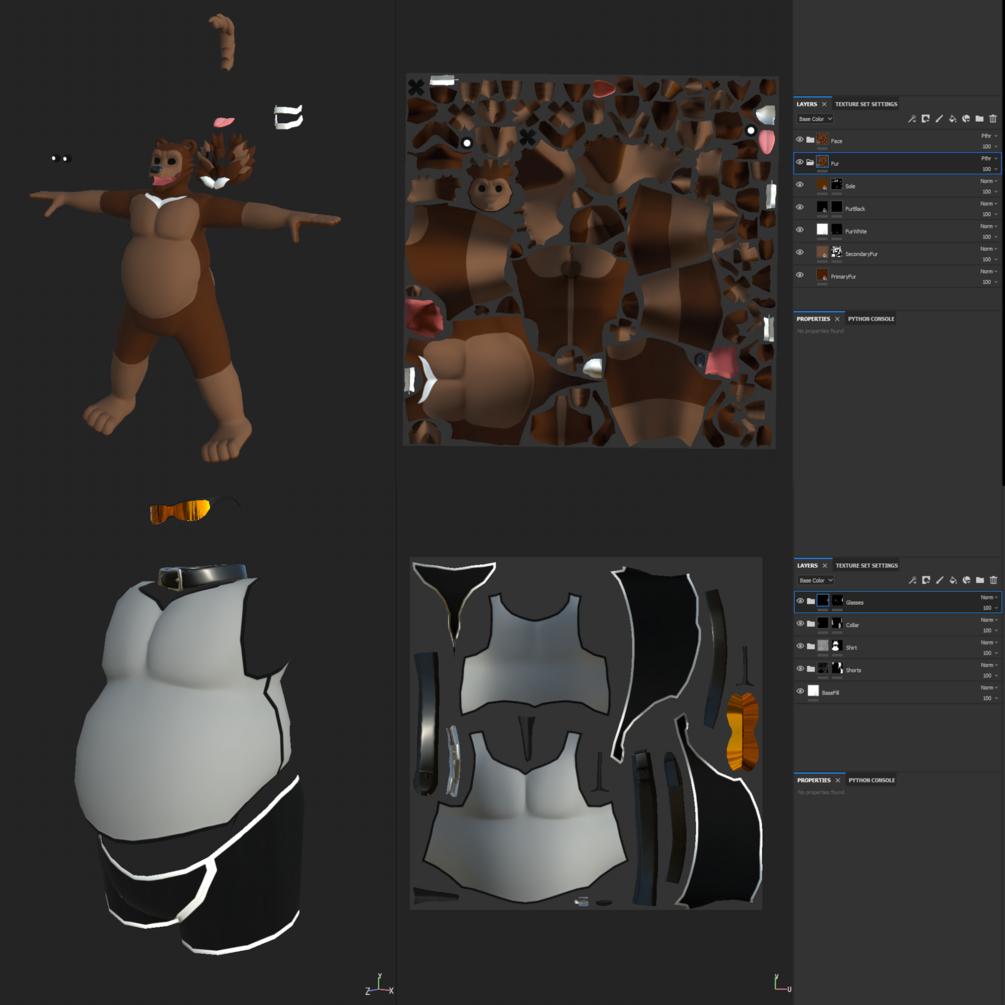
Task: Add a fill layer using the bucket icon in the Face layers panel
Action: coord(952,119)
